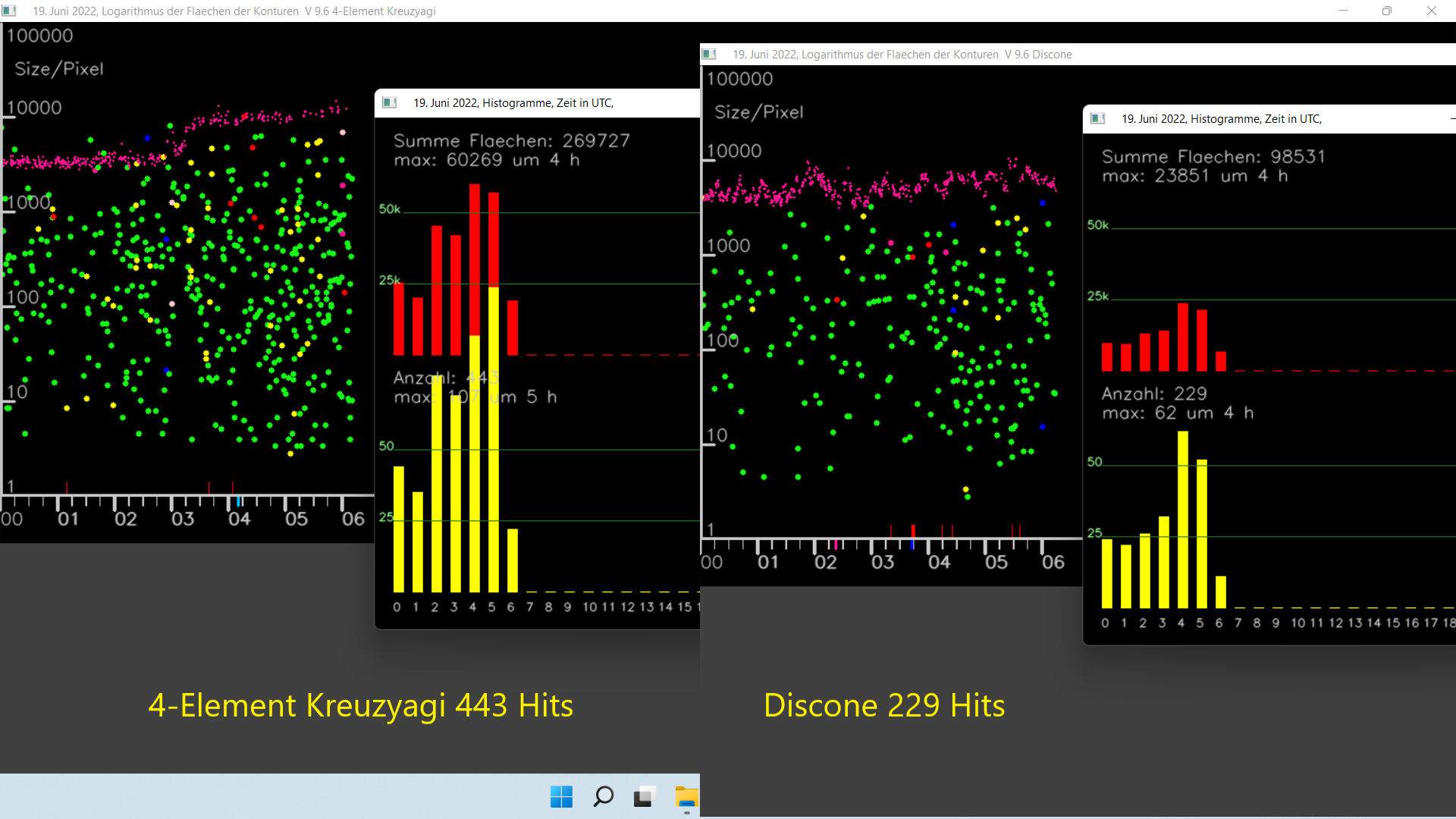This screenshot has width=1456, height=819.
Task: Click tallest yellow bar at hour 4, right histogram
Action: 1183,519
